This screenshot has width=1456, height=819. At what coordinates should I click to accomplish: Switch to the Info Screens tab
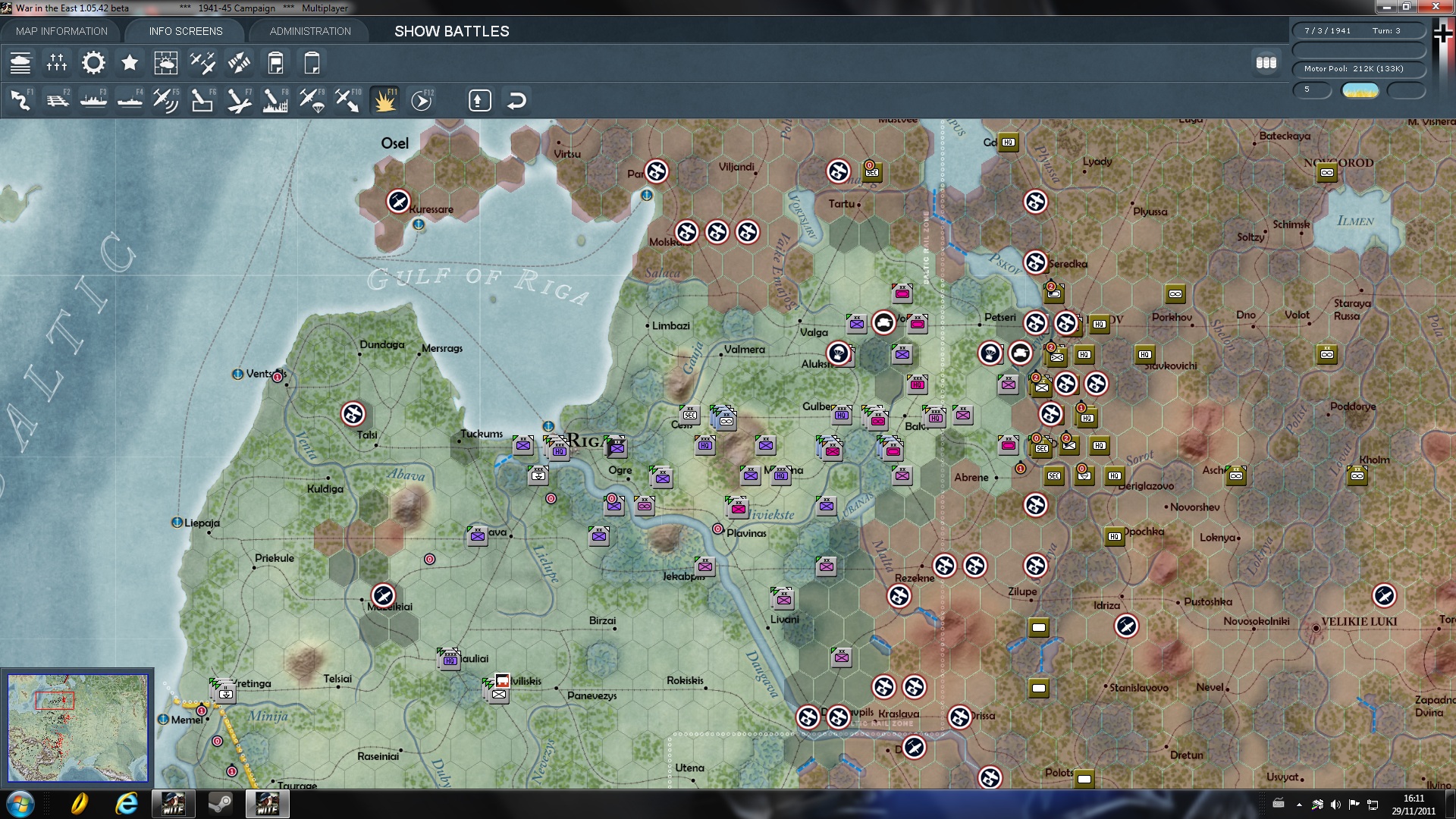click(186, 31)
